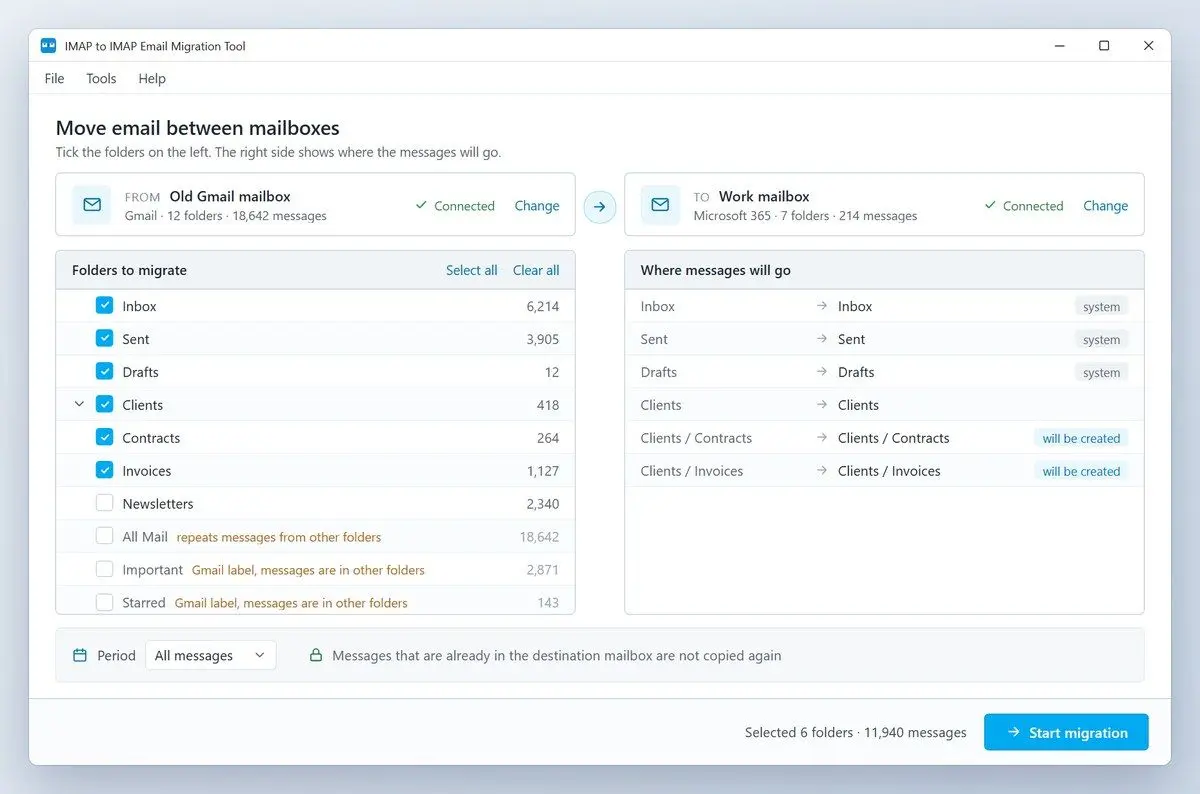Click Select all folders
The width and height of the screenshot is (1200, 794).
point(471,270)
